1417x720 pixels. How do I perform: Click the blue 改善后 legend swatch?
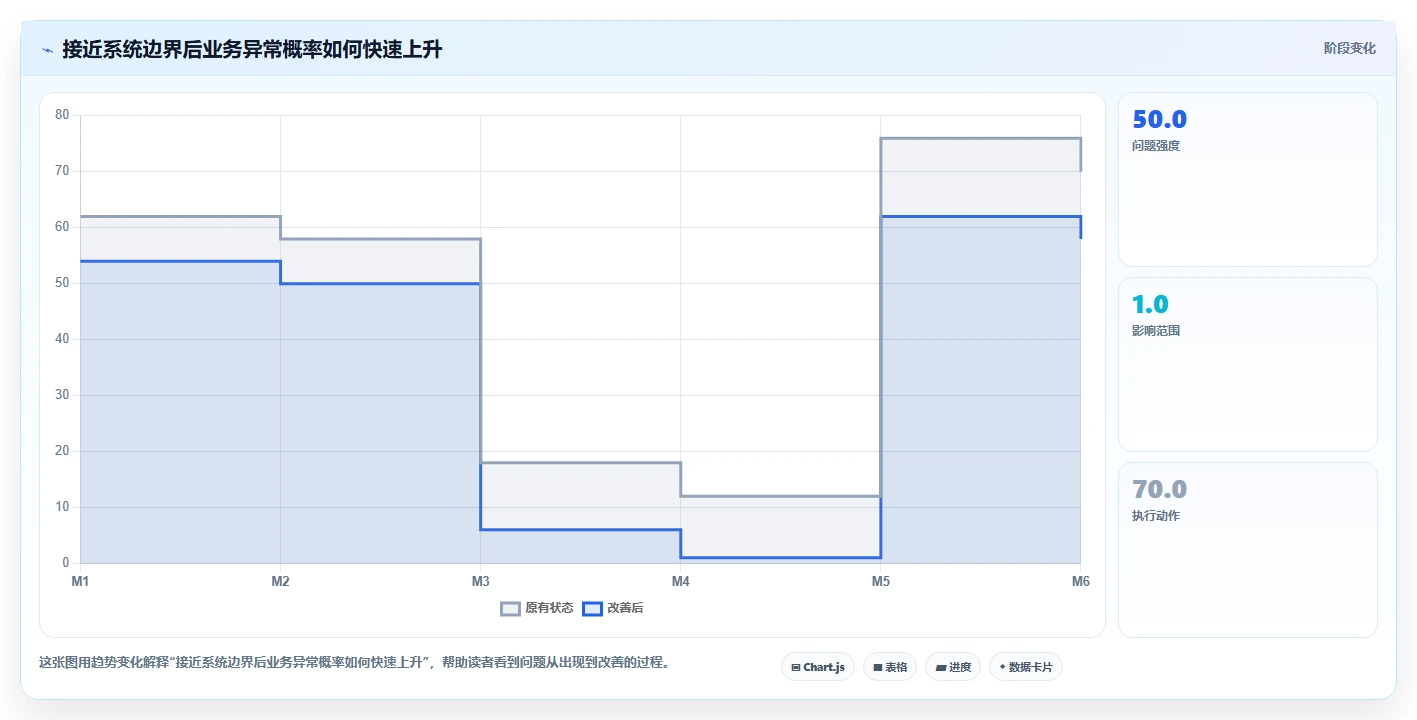click(x=593, y=608)
